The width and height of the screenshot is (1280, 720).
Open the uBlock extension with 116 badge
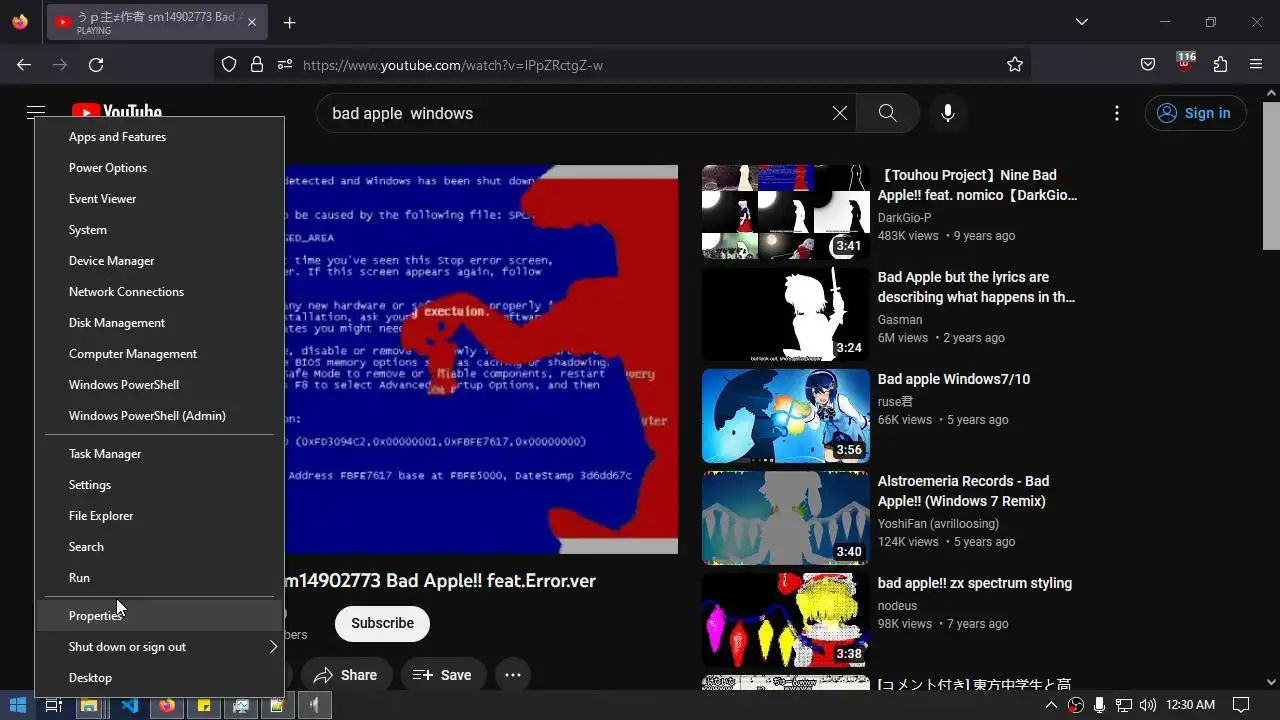(x=1185, y=63)
